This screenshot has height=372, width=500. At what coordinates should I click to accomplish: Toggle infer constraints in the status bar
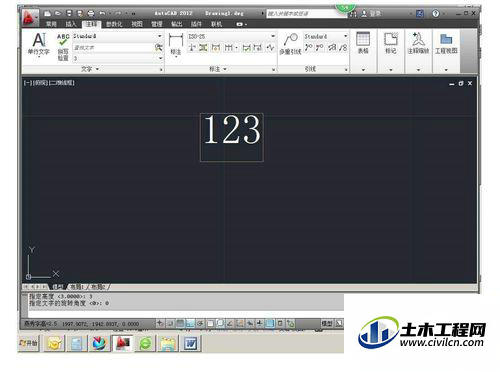(160, 323)
